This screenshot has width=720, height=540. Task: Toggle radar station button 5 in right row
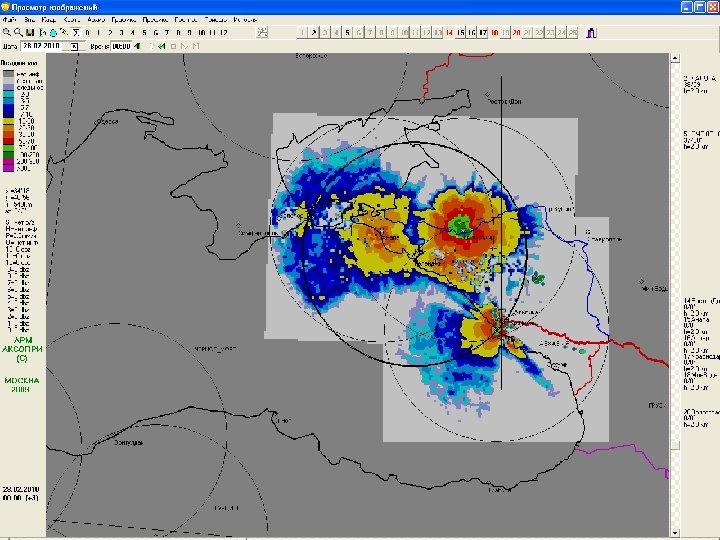[348, 33]
